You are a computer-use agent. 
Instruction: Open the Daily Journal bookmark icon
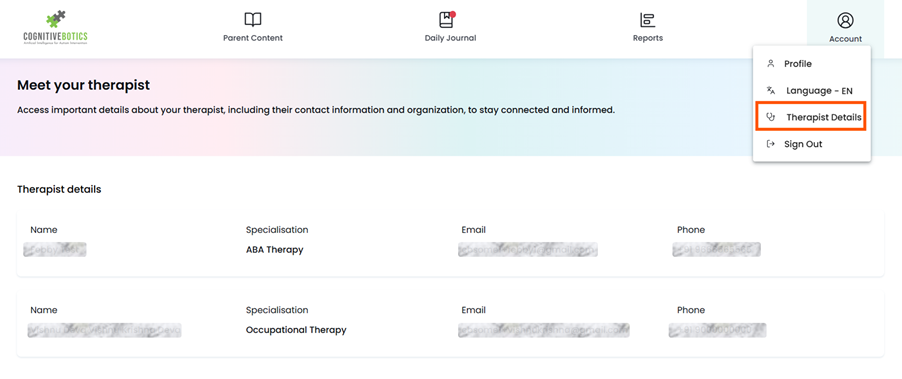[x=446, y=20]
